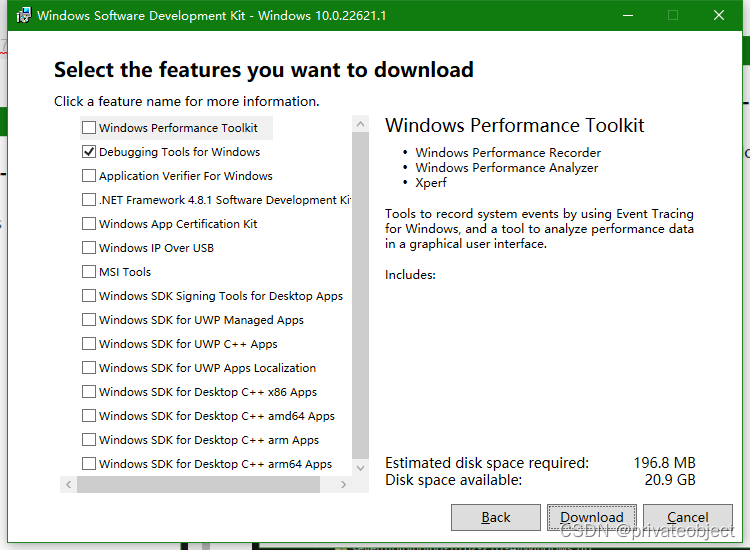Close the SDK installer window
The height and width of the screenshot is (550, 750).
click(718, 15)
